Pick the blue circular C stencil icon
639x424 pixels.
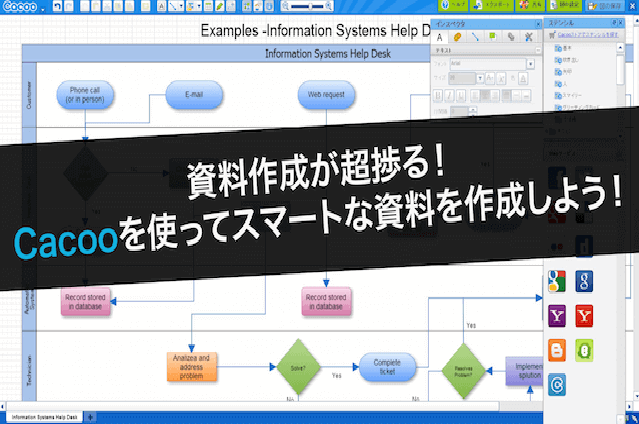[x=557, y=383]
